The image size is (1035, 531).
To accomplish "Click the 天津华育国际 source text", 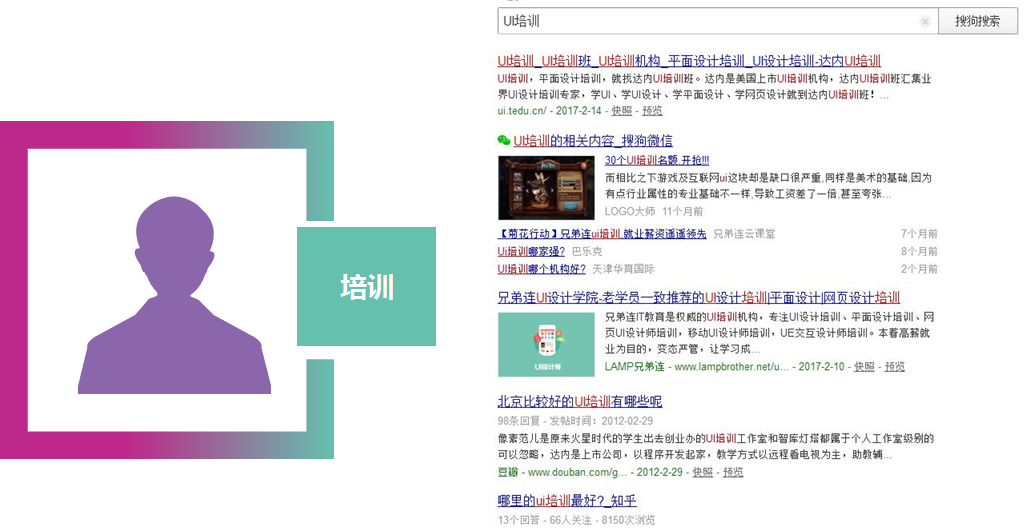I will click(x=623, y=269).
